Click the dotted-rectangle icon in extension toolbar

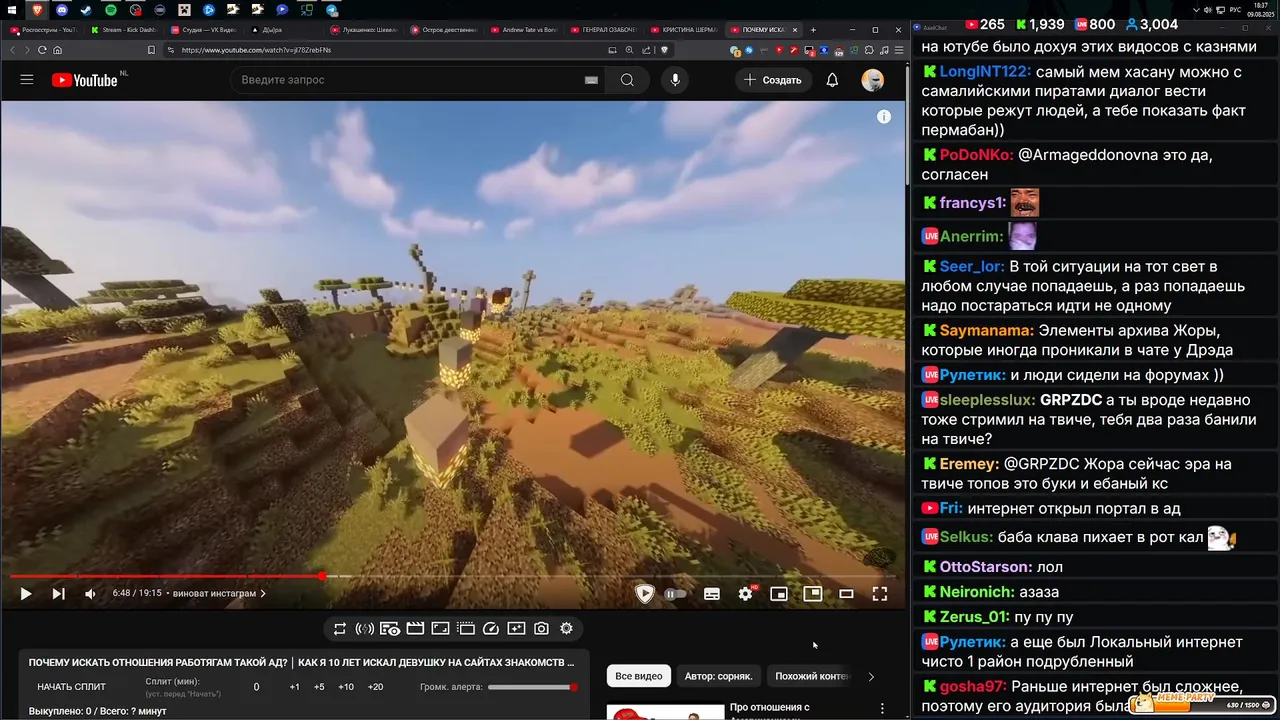(x=466, y=629)
